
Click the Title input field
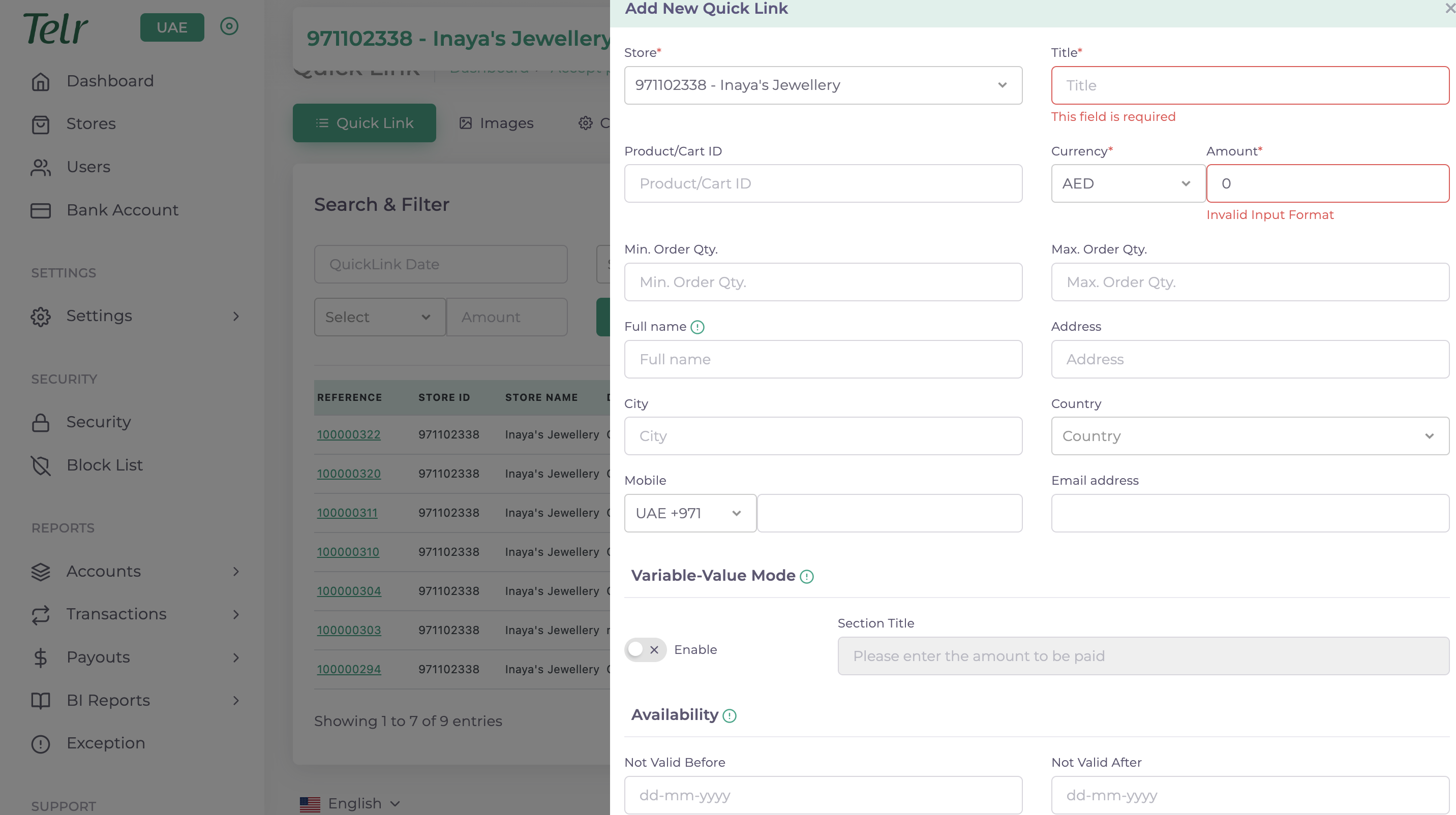[x=1250, y=85]
